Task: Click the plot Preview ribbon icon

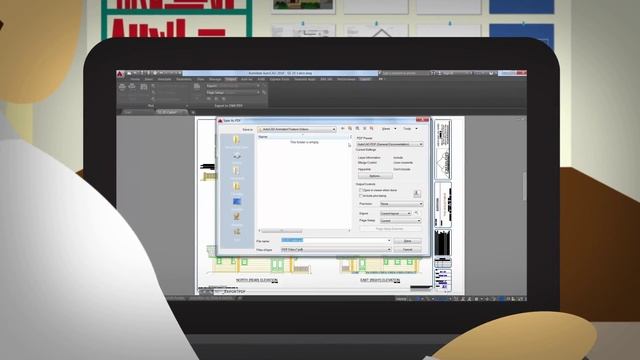Action: tap(144, 87)
